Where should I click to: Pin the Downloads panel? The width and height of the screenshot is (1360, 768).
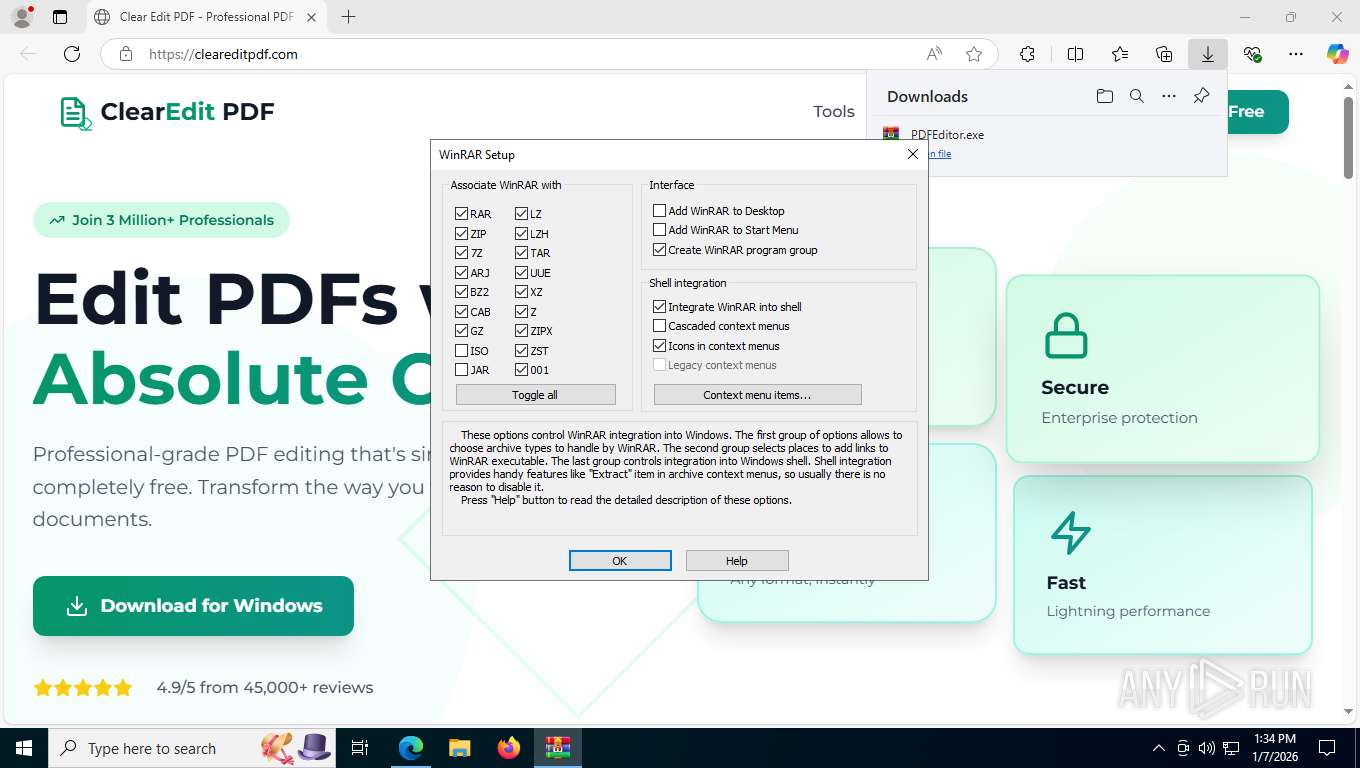coord(1201,96)
